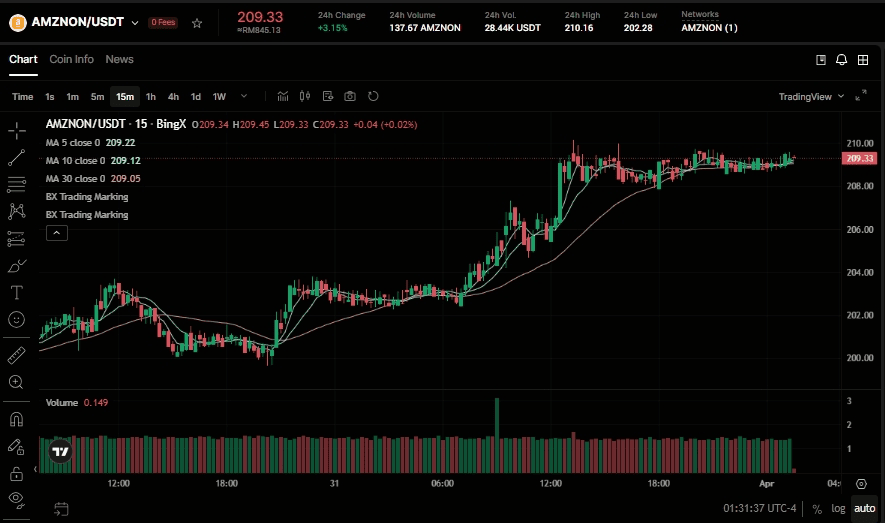Toggle magnet mode for drawings

pos(17,419)
